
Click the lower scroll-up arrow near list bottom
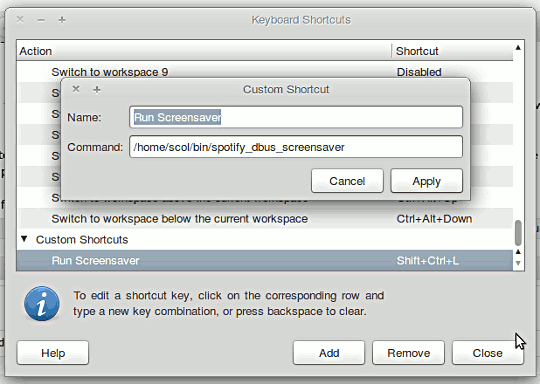pos(518,252)
